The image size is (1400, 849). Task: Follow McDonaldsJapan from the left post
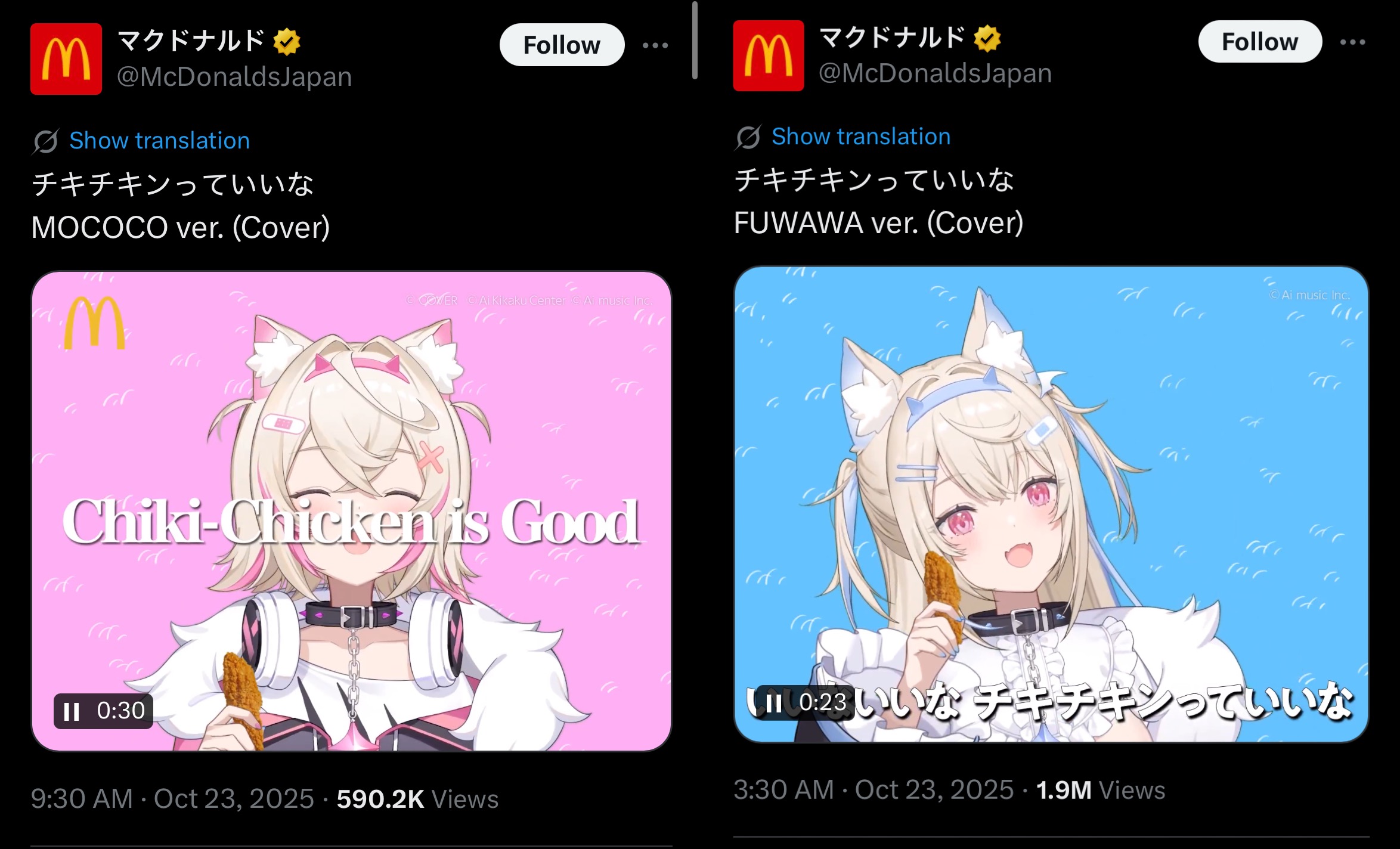pyautogui.click(x=562, y=45)
